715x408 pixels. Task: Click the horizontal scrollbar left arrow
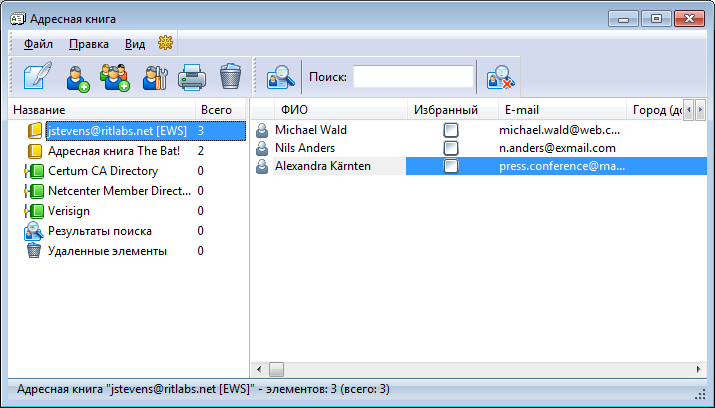(x=259, y=369)
